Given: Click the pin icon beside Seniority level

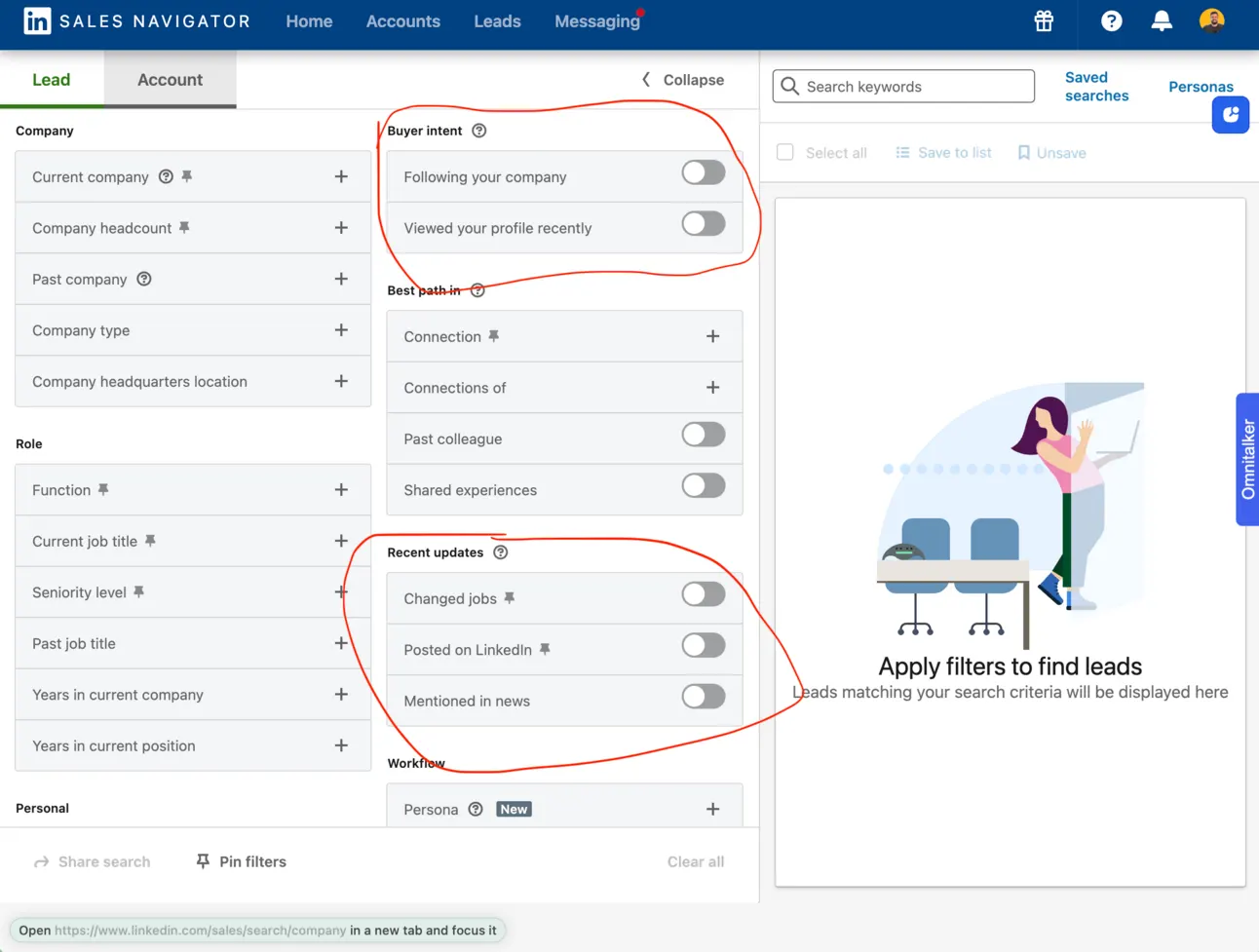Looking at the screenshot, I should tap(139, 592).
